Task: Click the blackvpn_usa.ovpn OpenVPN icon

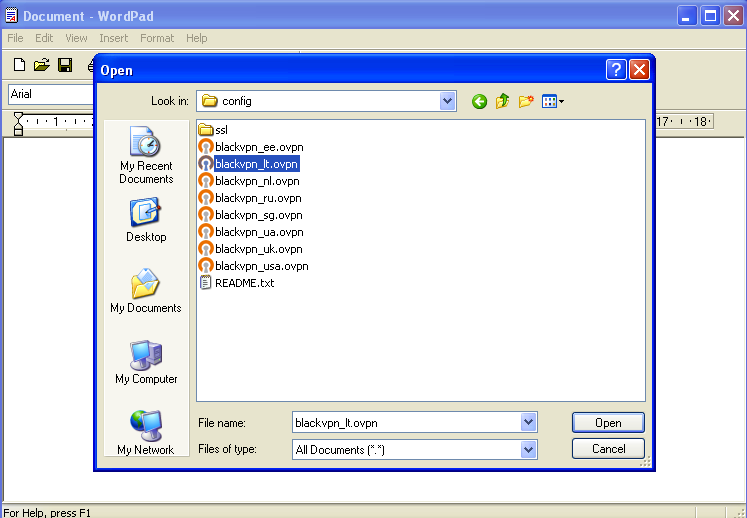Action: (205, 266)
